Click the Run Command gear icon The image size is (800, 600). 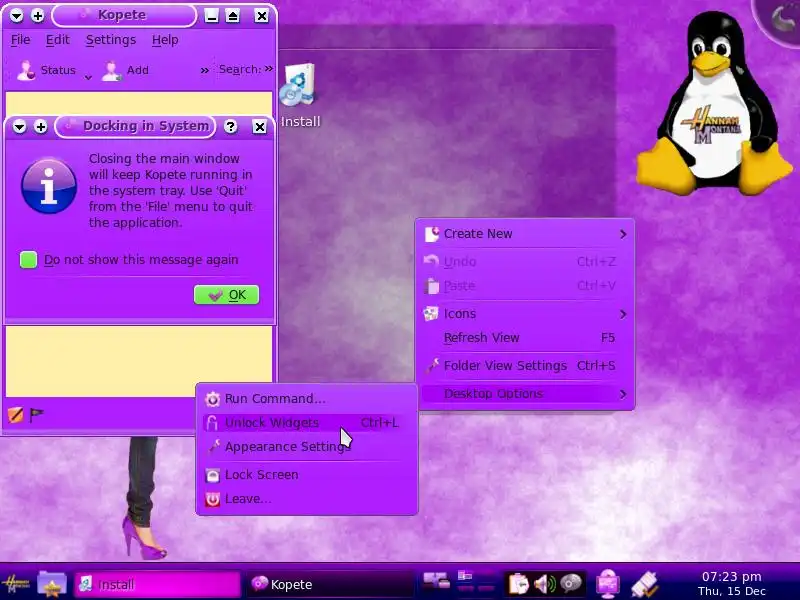click(x=212, y=399)
